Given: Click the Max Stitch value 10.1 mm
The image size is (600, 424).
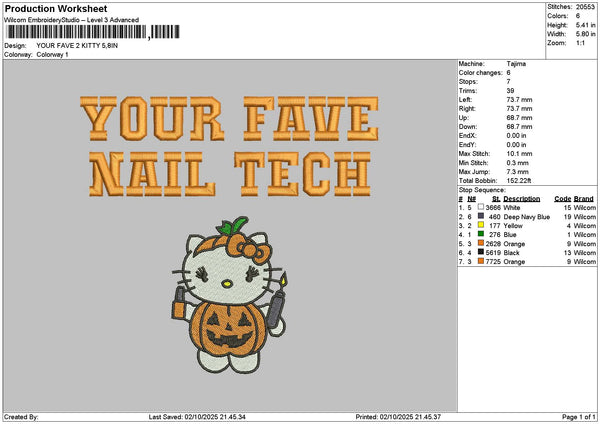Looking at the screenshot, I should tap(519, 153).
